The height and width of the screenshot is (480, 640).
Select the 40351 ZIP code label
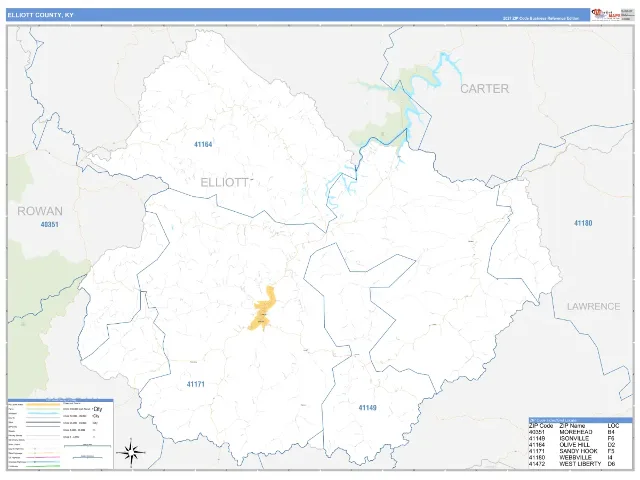(49, 224)
